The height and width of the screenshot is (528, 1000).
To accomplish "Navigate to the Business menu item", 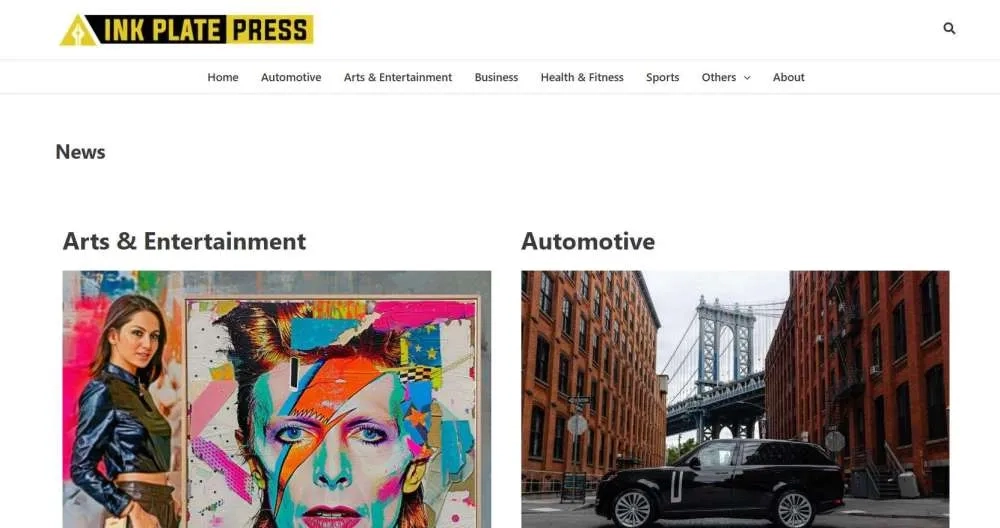I will (x=496, y=77).
